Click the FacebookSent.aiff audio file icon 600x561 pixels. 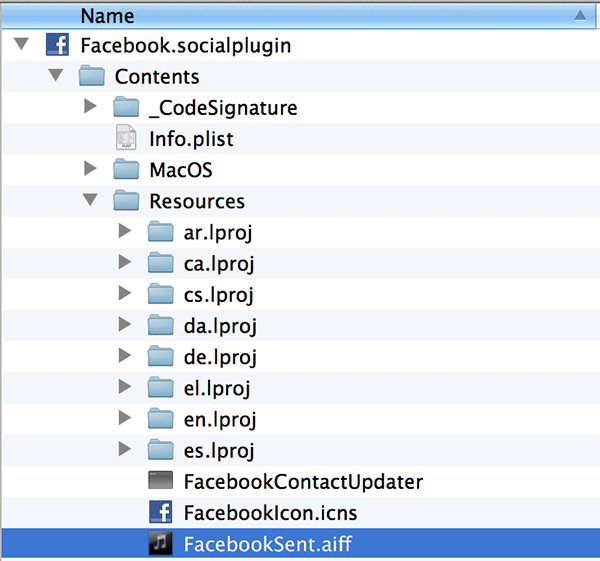161,543
